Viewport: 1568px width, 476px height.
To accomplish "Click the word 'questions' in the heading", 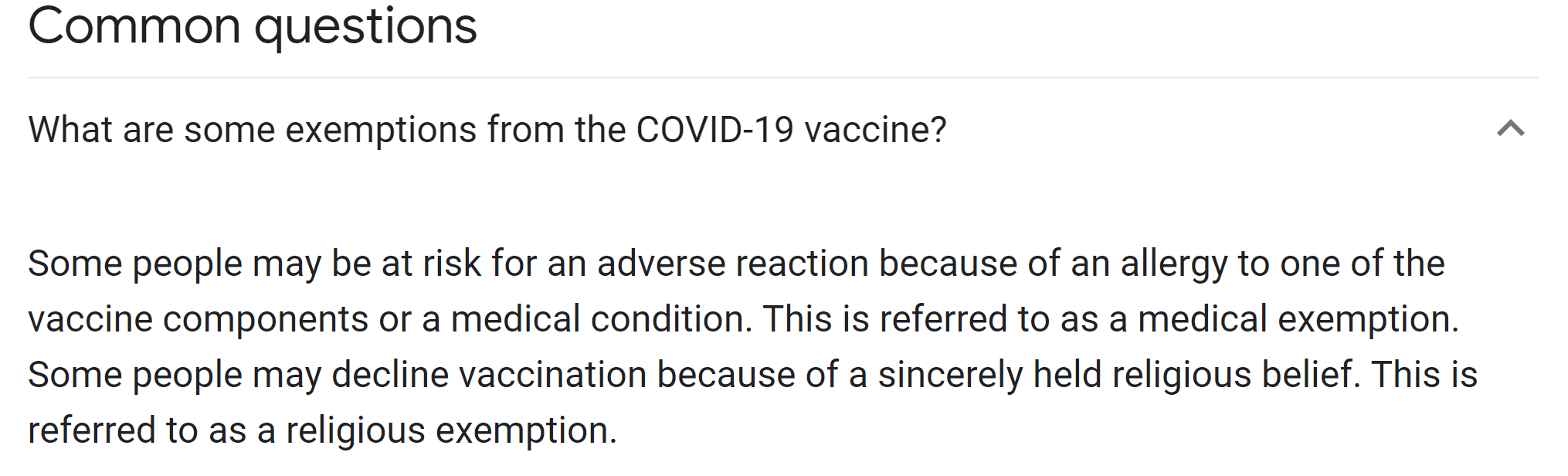I will 366,27.
